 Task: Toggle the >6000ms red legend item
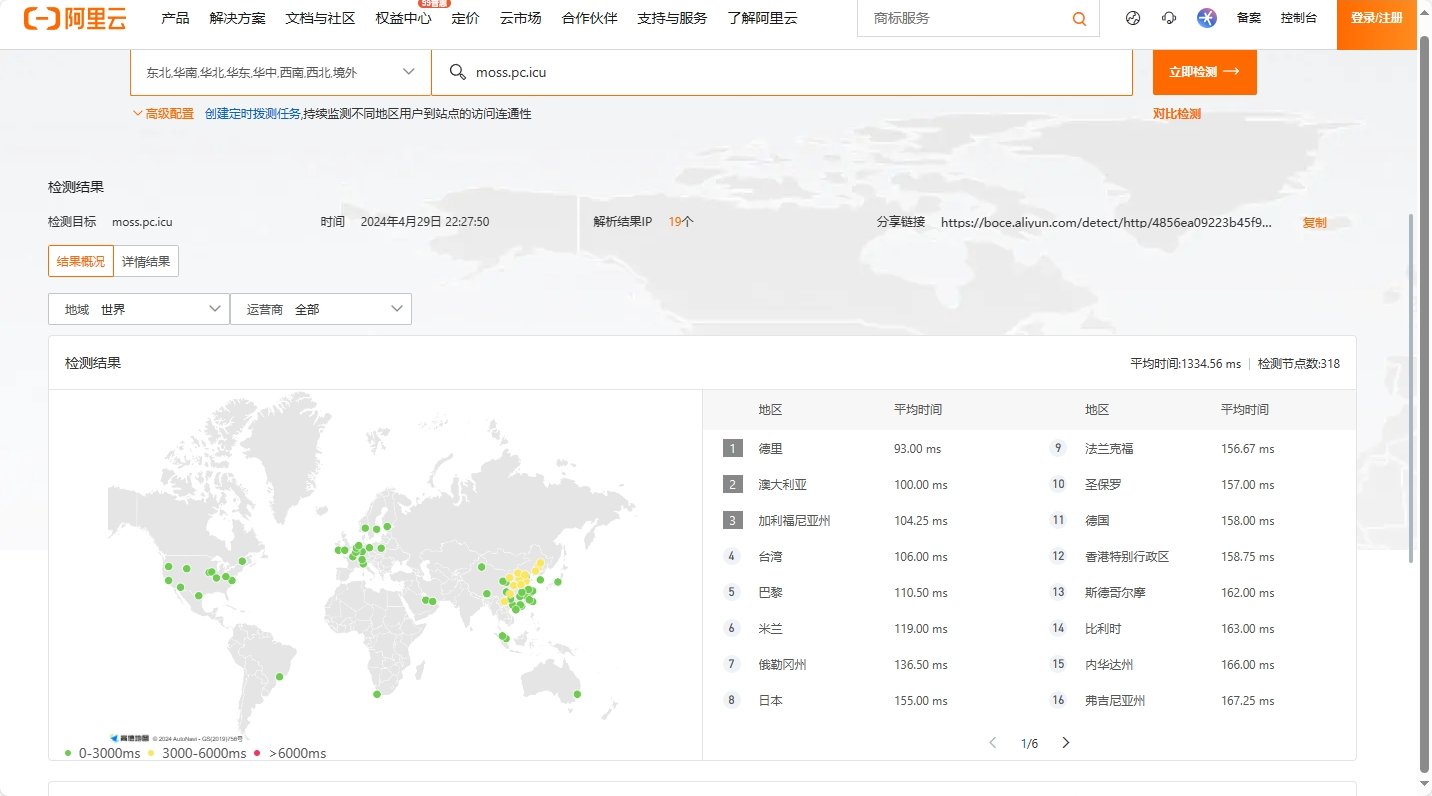pos(291,753)
